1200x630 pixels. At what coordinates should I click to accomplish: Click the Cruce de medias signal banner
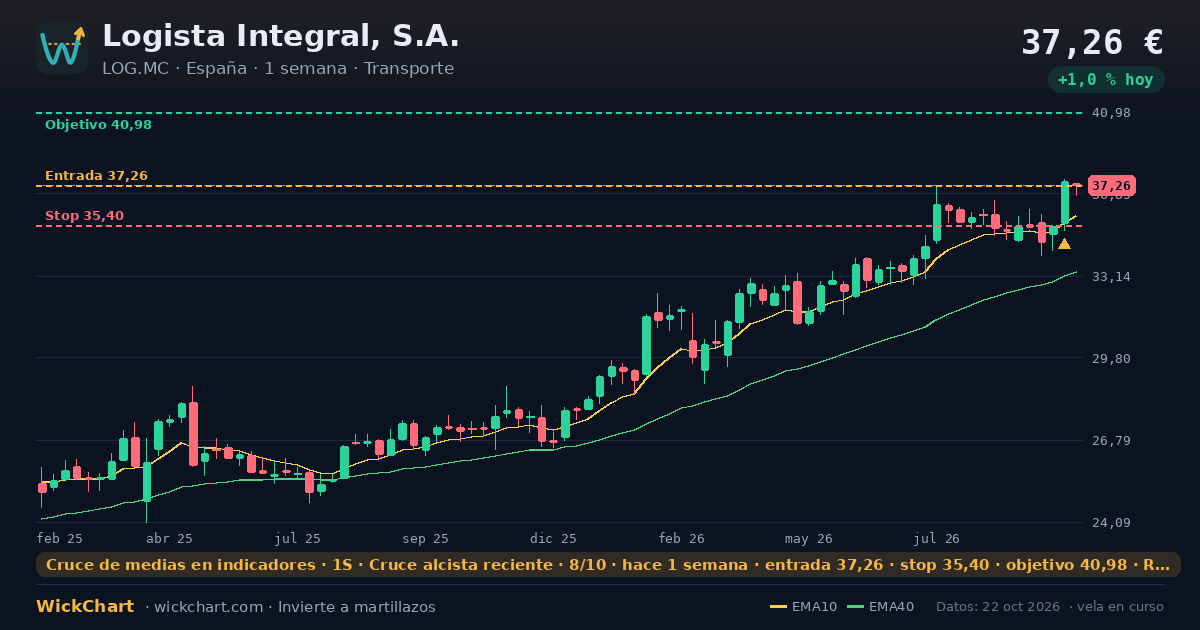608,565
